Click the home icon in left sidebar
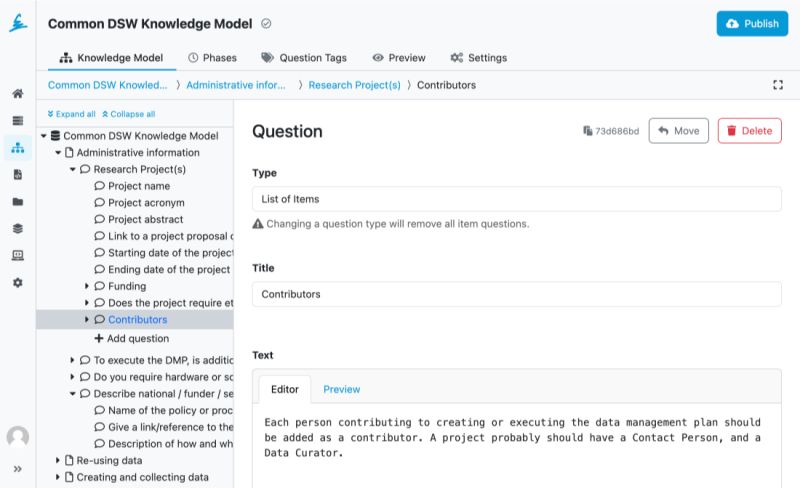The image size is (800, 488). [17, 94]
